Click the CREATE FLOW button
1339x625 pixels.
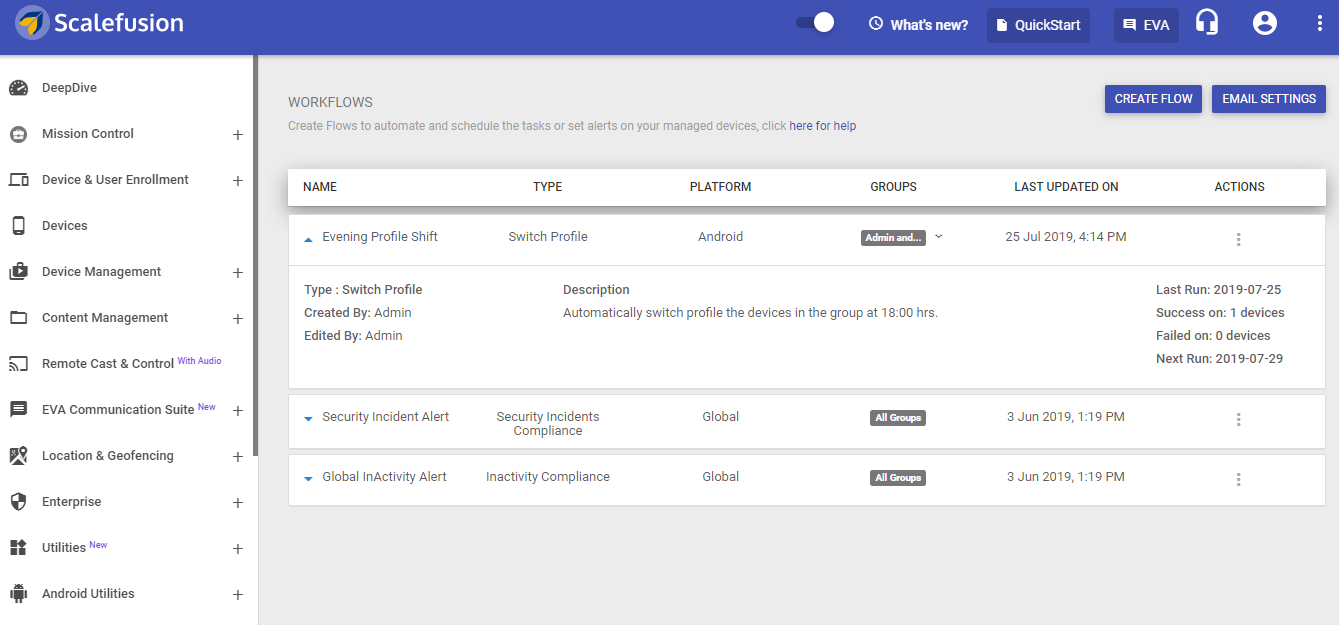1152,98
